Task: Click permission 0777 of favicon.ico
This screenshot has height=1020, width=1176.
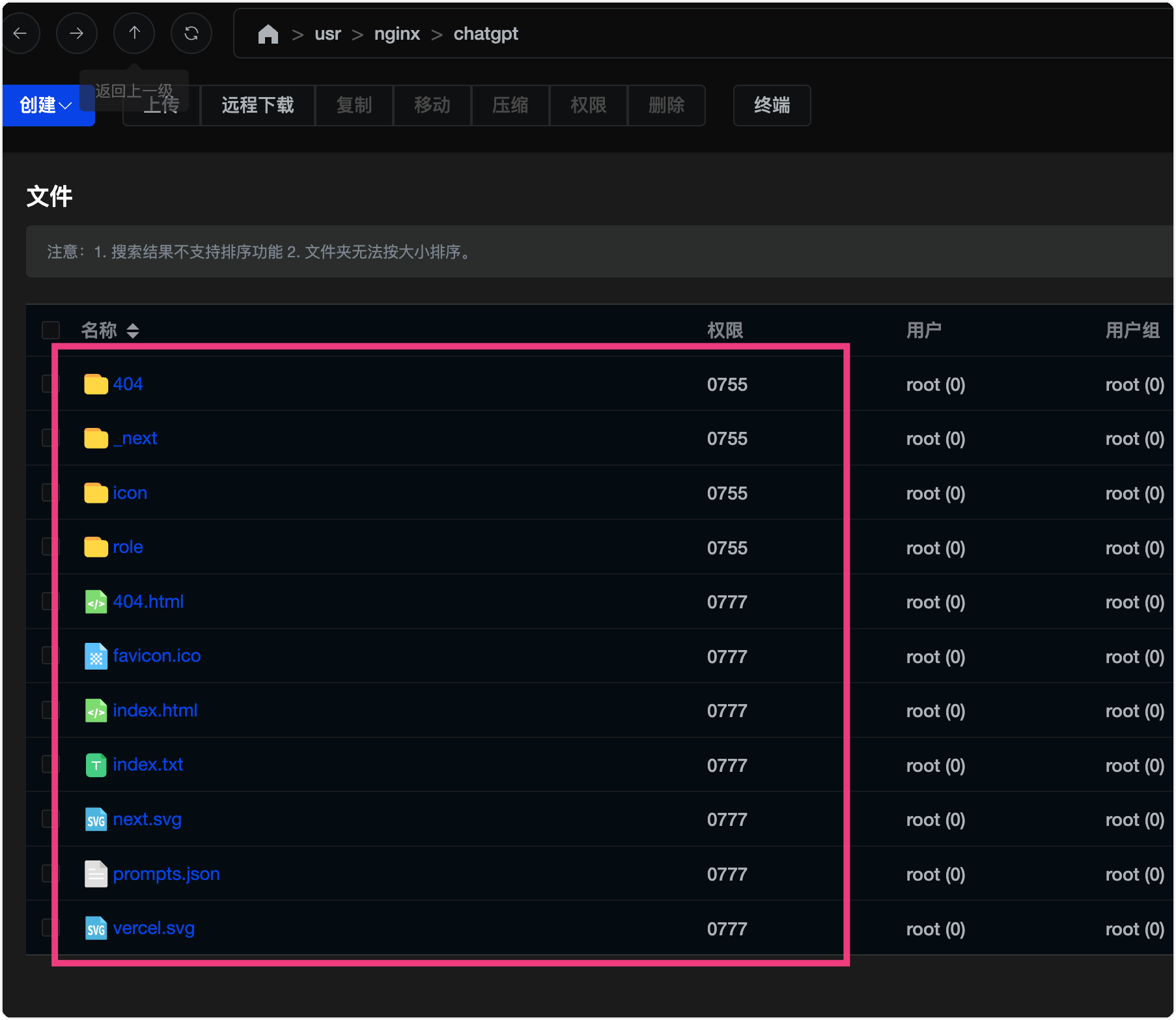Action: click(x=727, y=657)
